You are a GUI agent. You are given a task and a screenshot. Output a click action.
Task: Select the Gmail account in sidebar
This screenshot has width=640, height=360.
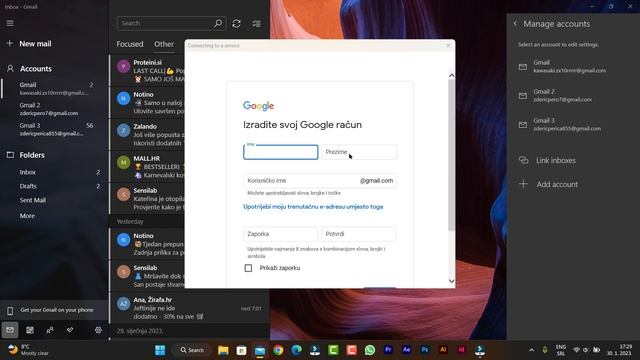pos(54,89)
